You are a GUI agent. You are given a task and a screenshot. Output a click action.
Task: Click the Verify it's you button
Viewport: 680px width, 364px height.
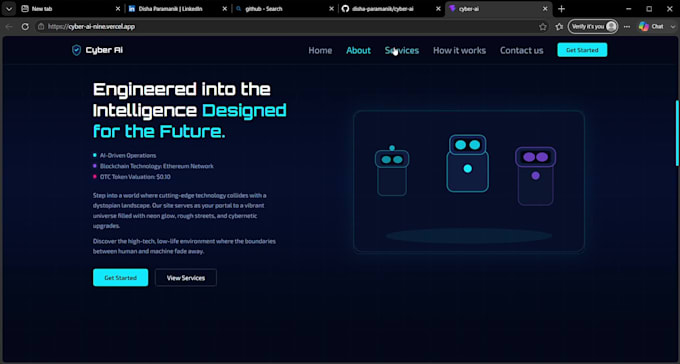click(x=593, y=26)
